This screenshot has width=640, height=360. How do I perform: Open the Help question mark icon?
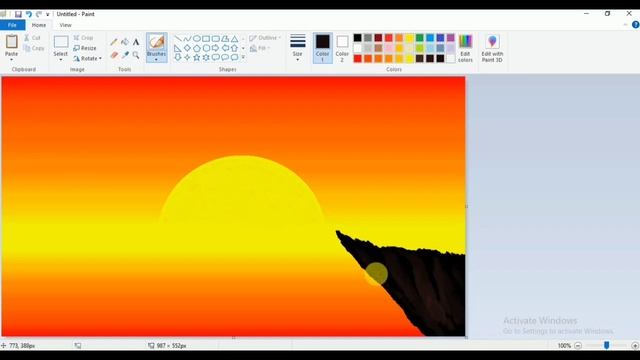click(x=636, y=25)
